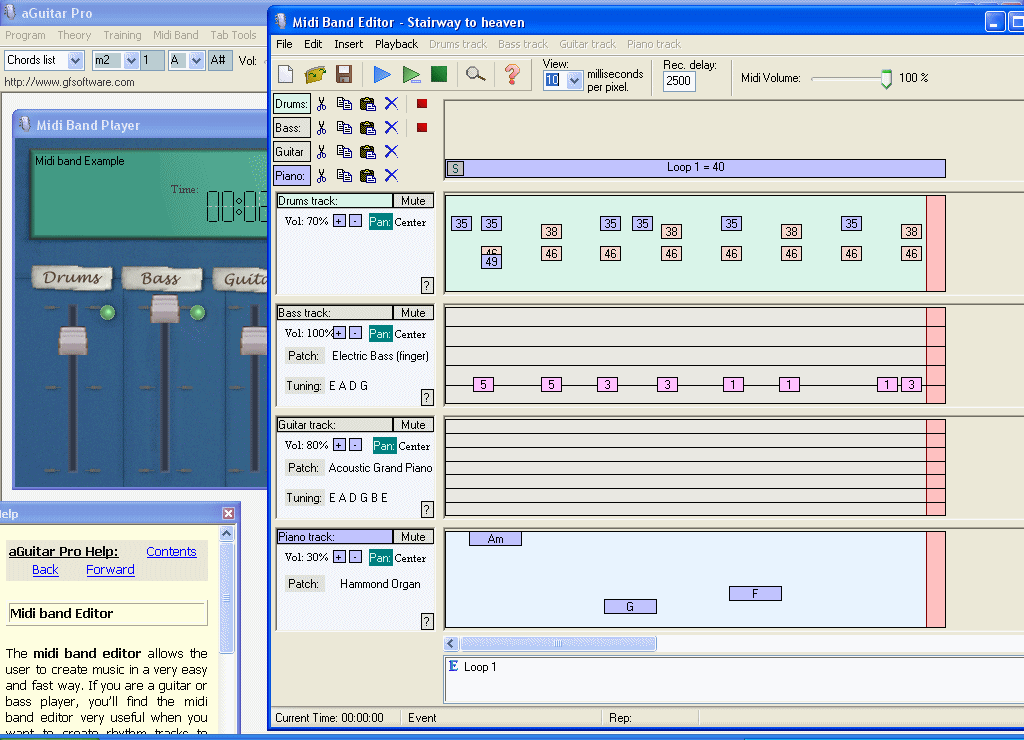Toggle Pan setting on Piano track
1024x740 pixels.
(x=380, y=558)
